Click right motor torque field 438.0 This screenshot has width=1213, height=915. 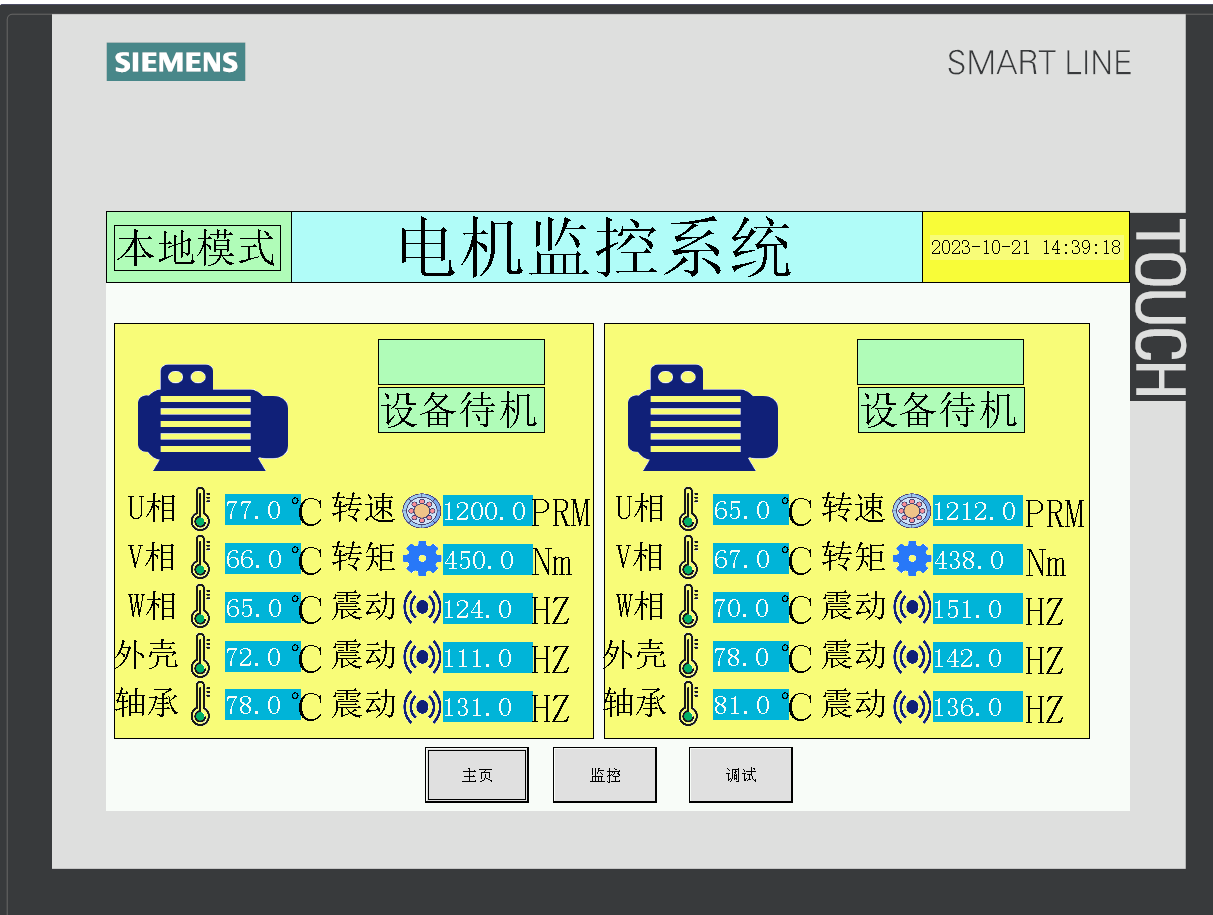976,560
